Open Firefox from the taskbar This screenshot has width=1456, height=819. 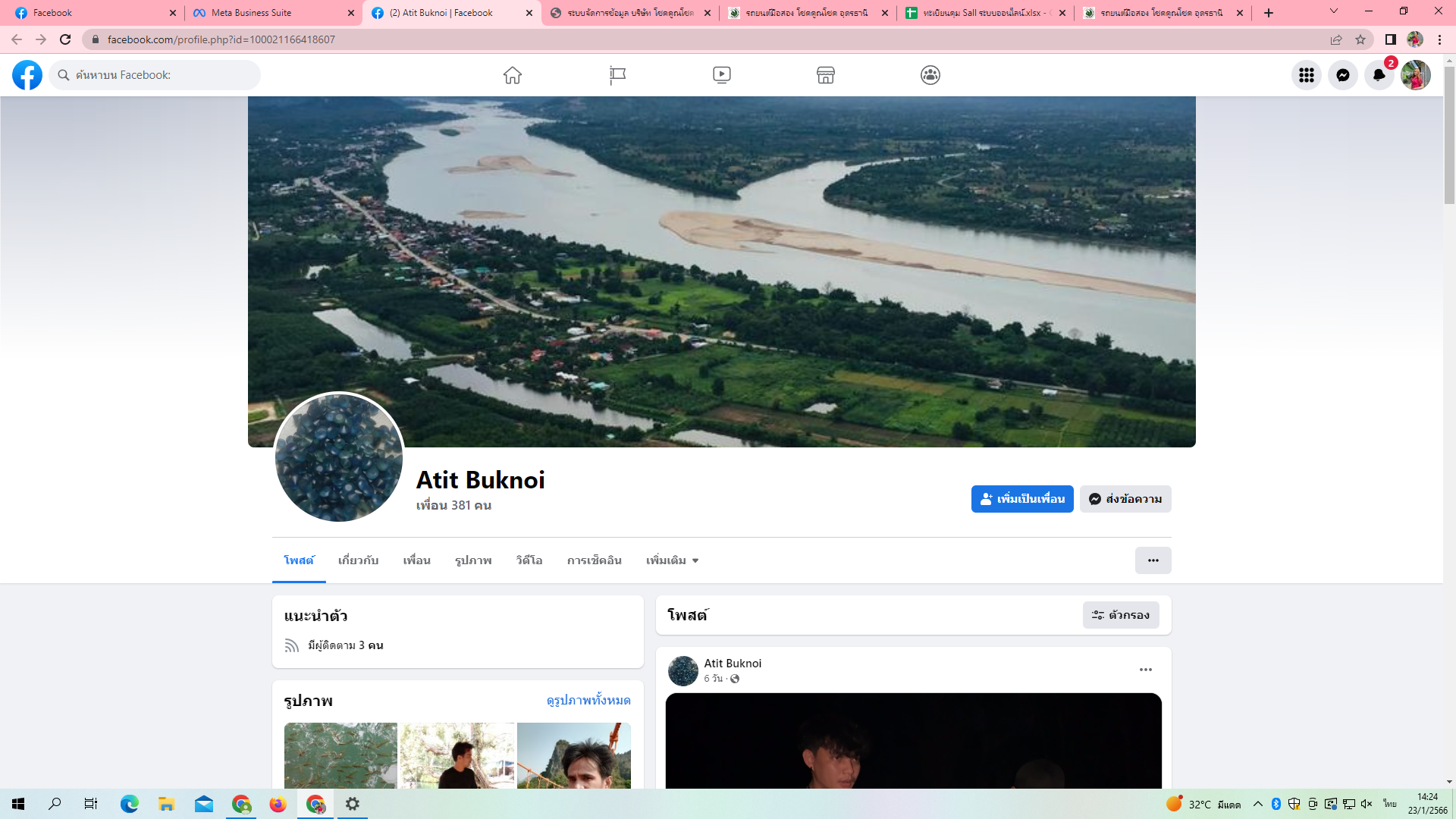click(278, 804)
